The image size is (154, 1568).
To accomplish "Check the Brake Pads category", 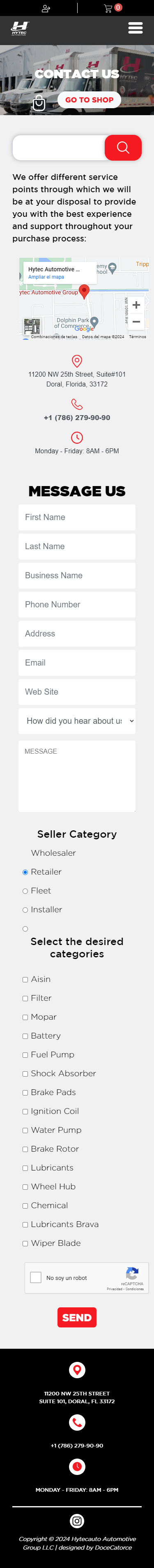I will [25, 1093].
